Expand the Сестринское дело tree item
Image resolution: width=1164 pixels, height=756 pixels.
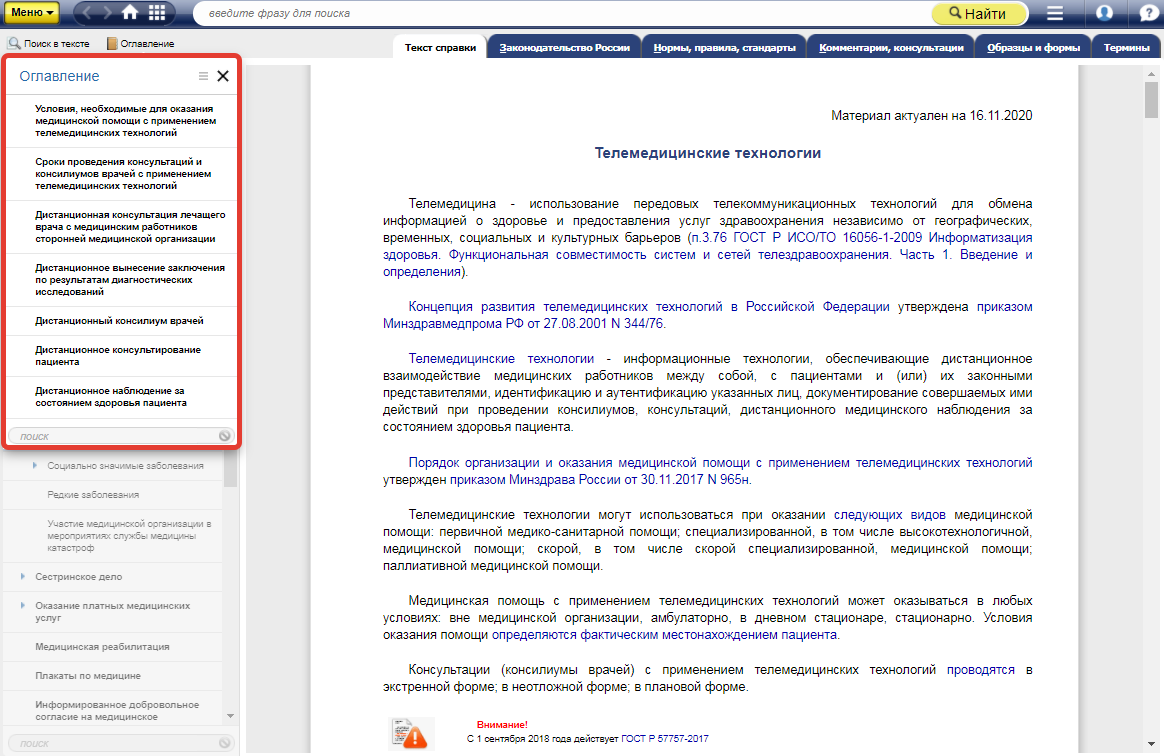tap(23, 577)
